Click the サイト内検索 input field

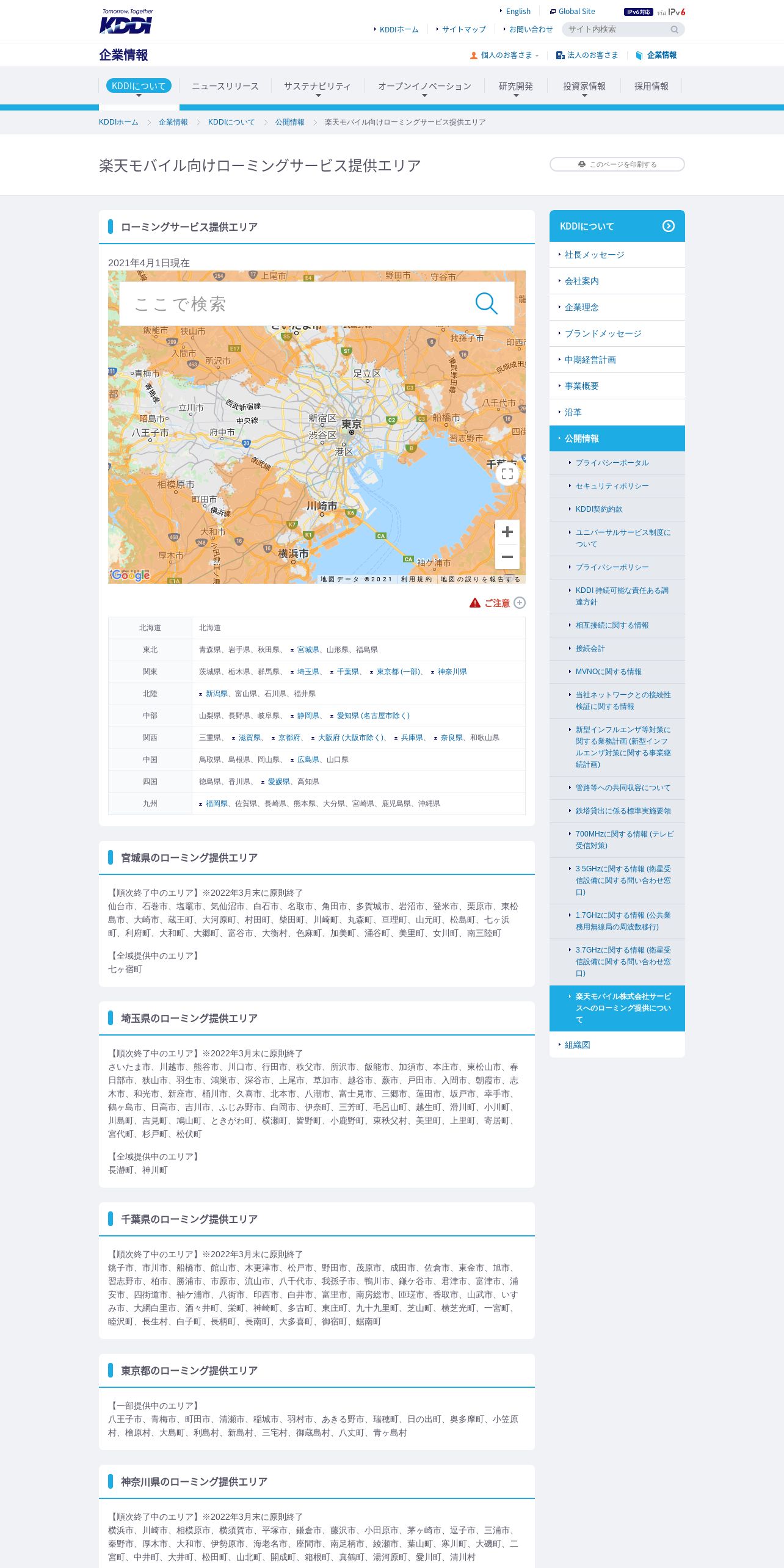click(617, 29)
